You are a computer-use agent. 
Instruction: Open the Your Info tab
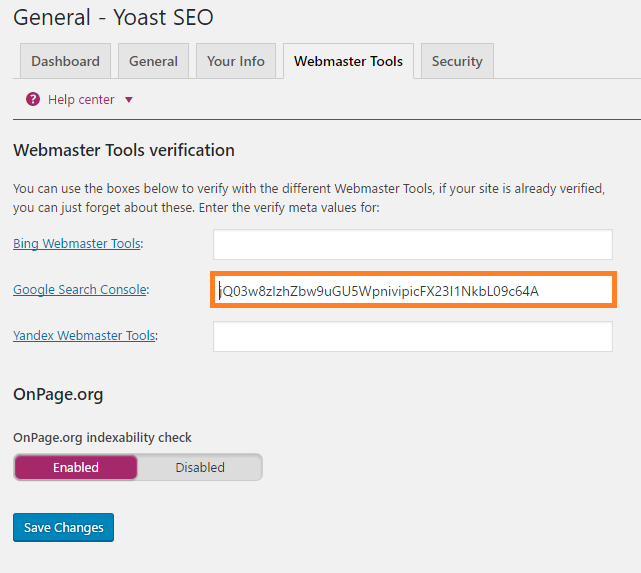[x=236, y=61]
